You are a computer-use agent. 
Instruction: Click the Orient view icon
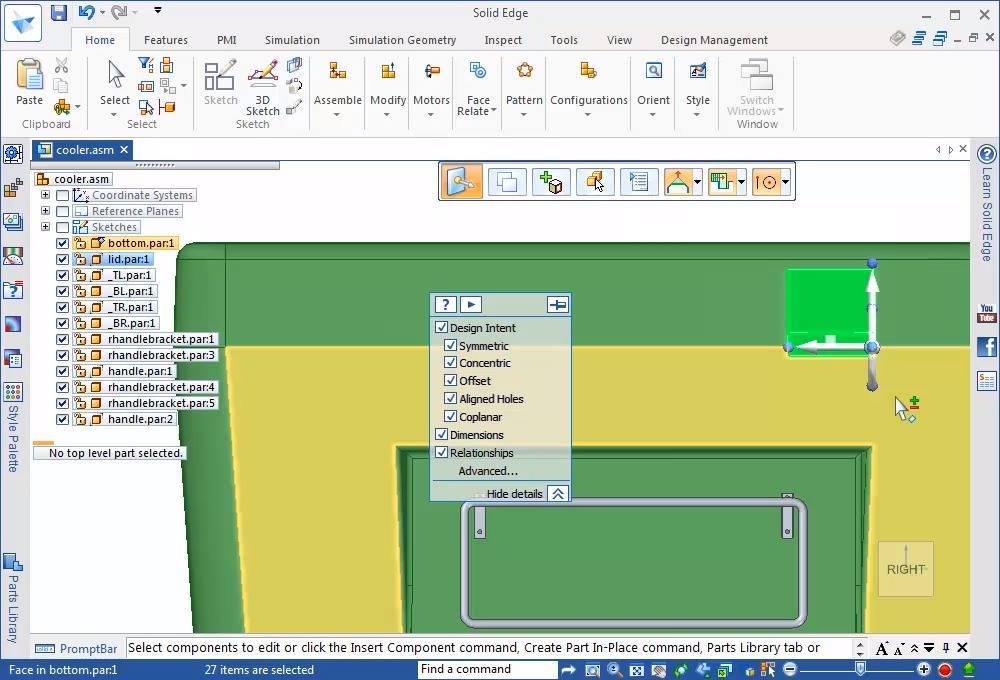654,70
